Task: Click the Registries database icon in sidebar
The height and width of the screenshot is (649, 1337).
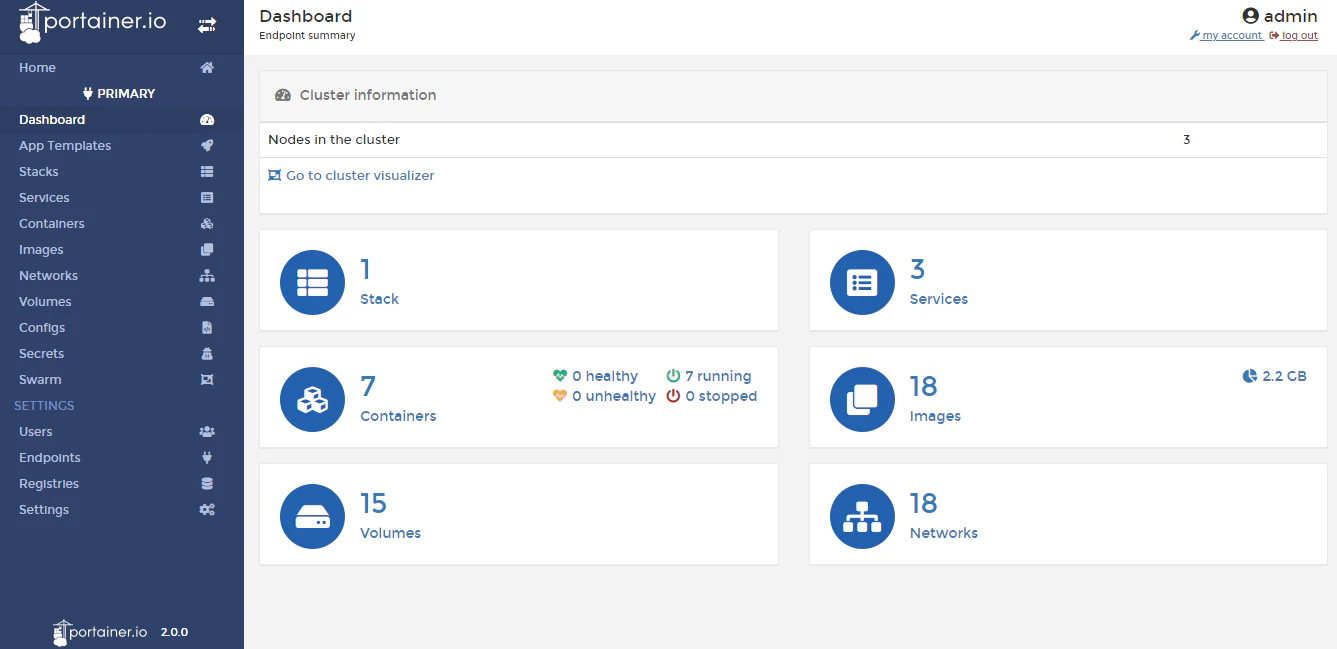Action: [x=207, y=484]
